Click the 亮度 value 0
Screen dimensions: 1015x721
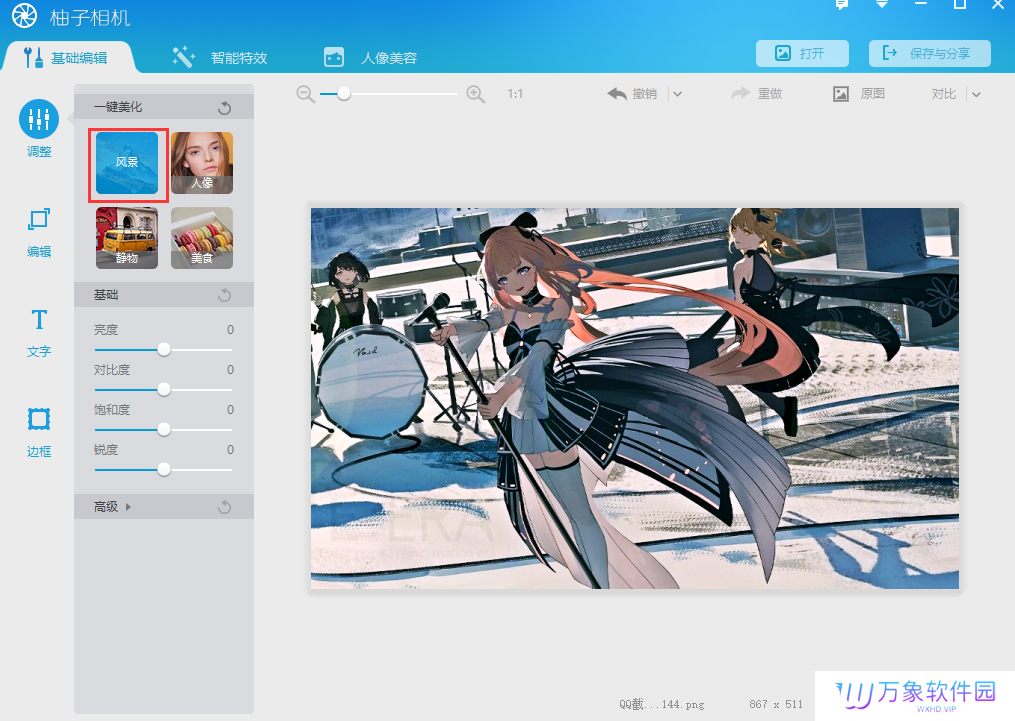[x=230, y=329]
